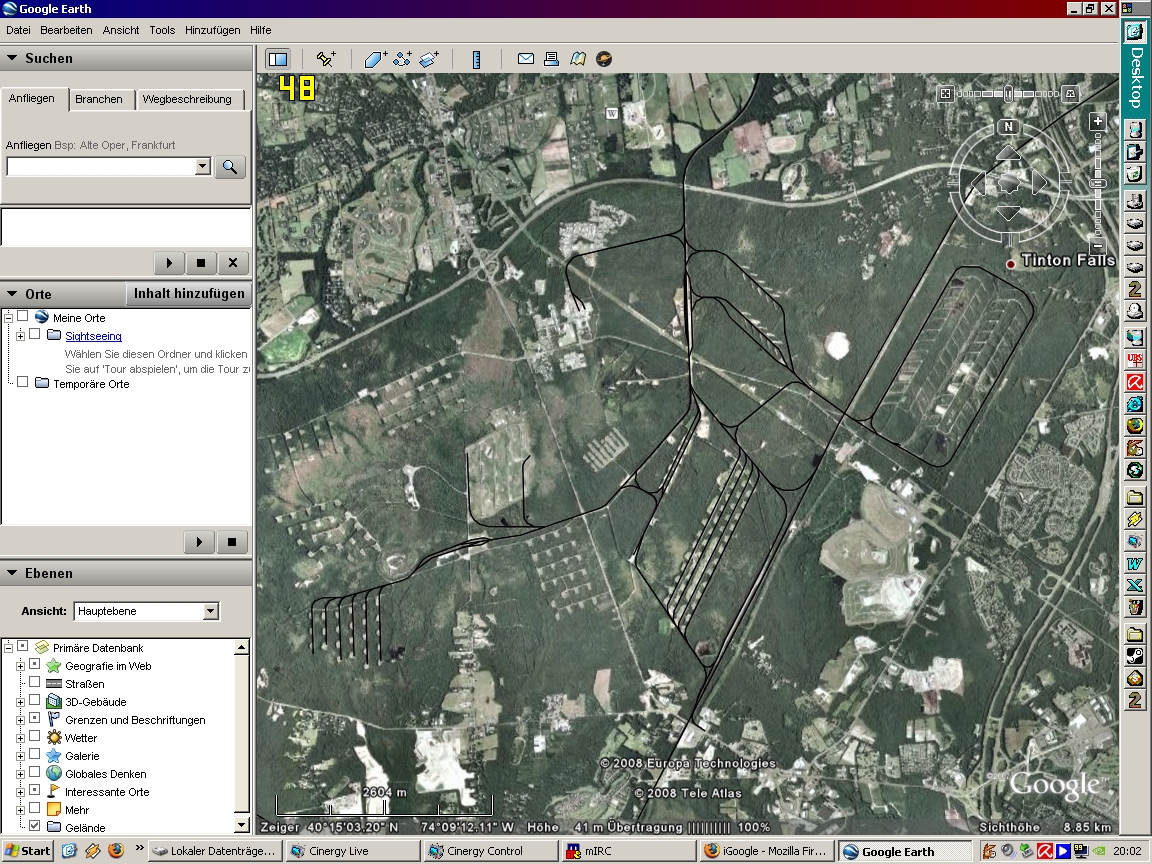This screenshot has width=1152, height=864.
Task: Enable the Straßen layer checkbox
Action: click(x=35, y=683)
